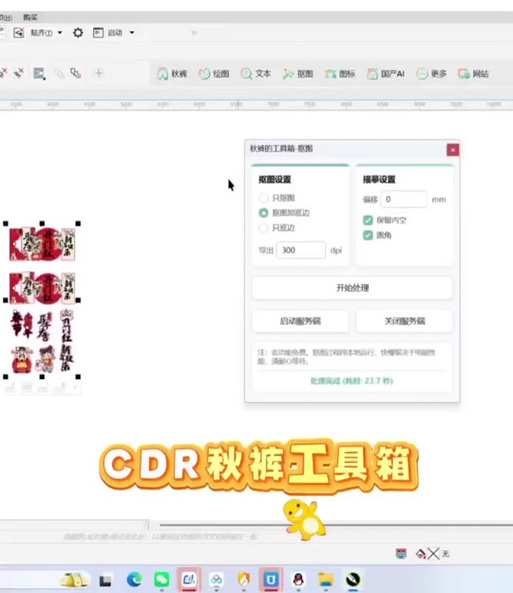The width and height of the screenshot is (513, 593).
Task: Open Task View on the taskbar
Action: tap(106, 581)
